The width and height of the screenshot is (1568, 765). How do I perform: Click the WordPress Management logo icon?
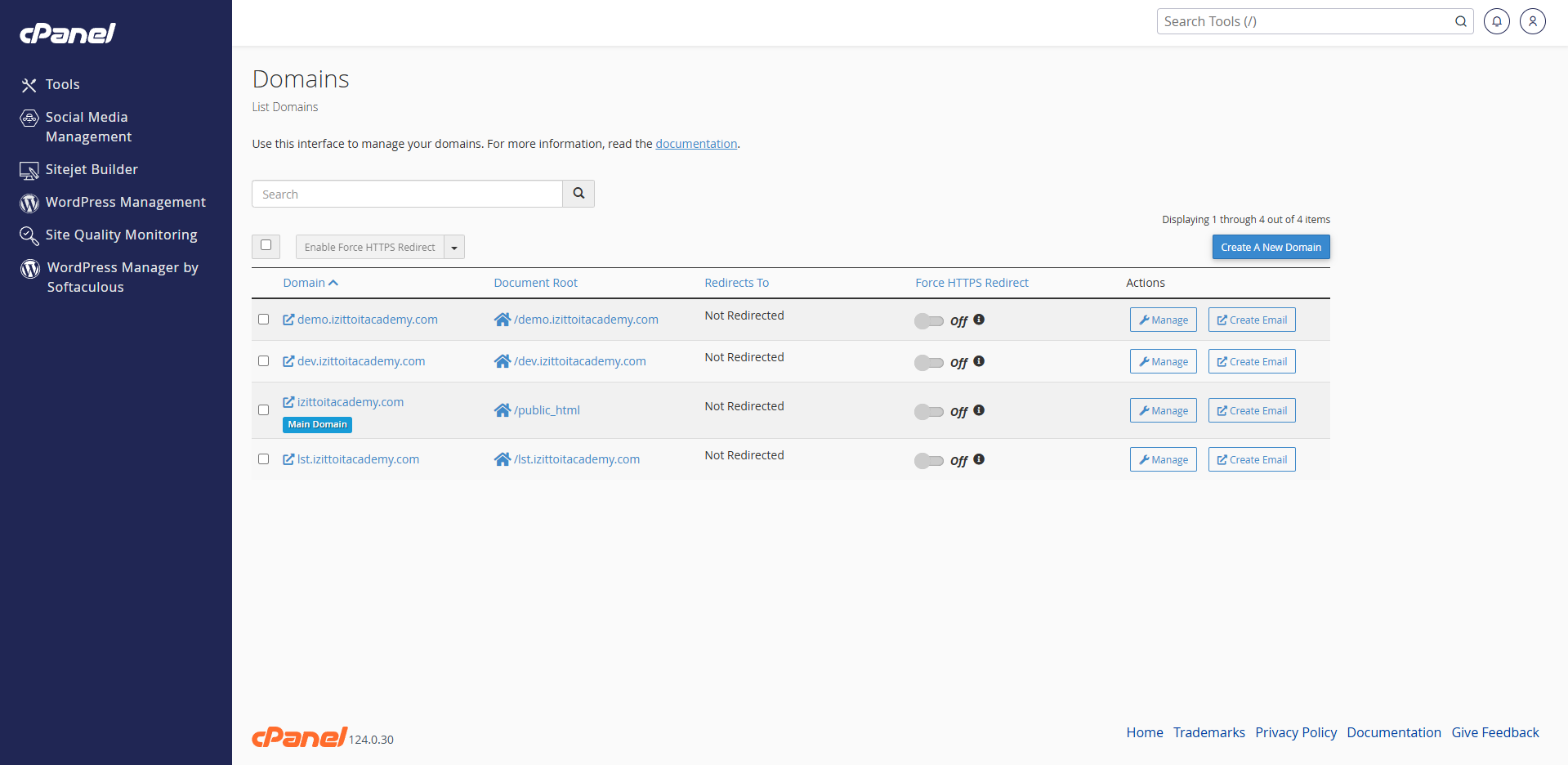click(x=29, y=203)
